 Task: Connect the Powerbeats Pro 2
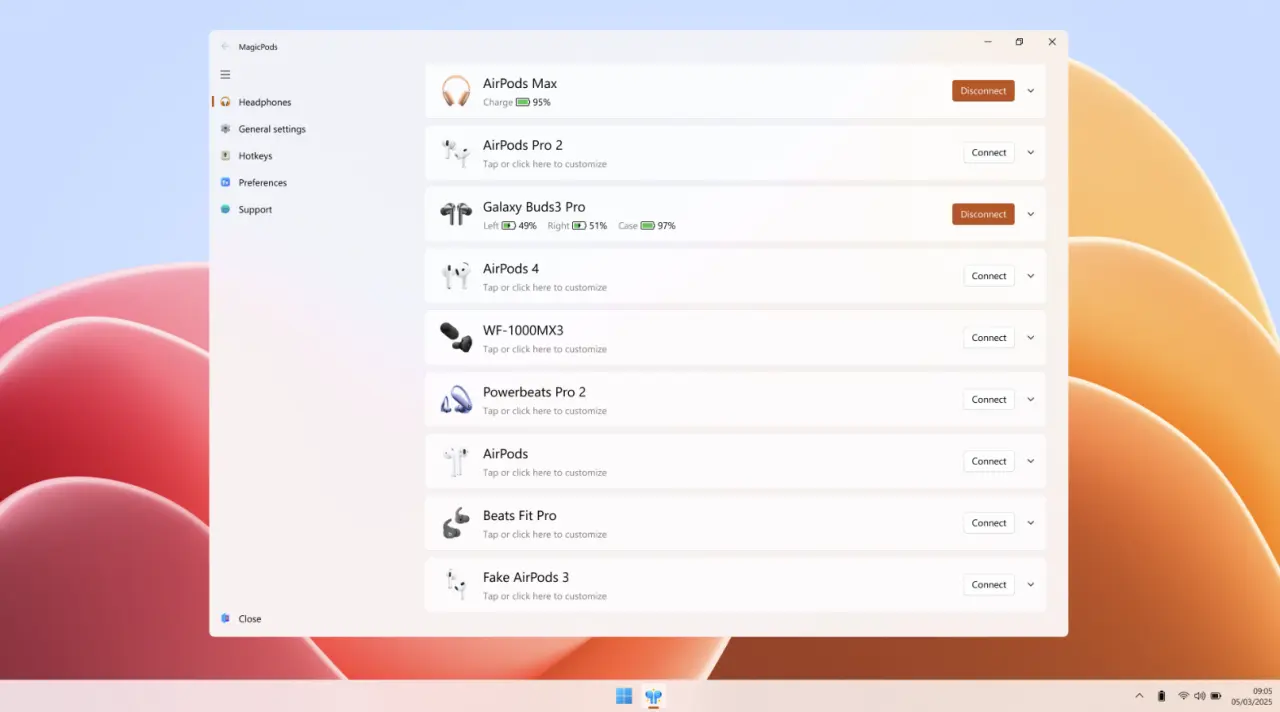click(x=989, y=399)
